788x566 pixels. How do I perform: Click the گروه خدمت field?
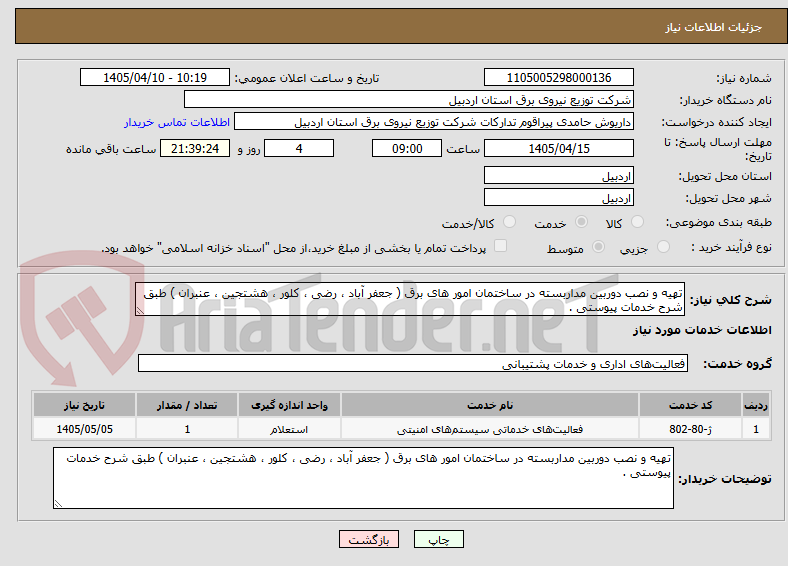click(413, 363)
